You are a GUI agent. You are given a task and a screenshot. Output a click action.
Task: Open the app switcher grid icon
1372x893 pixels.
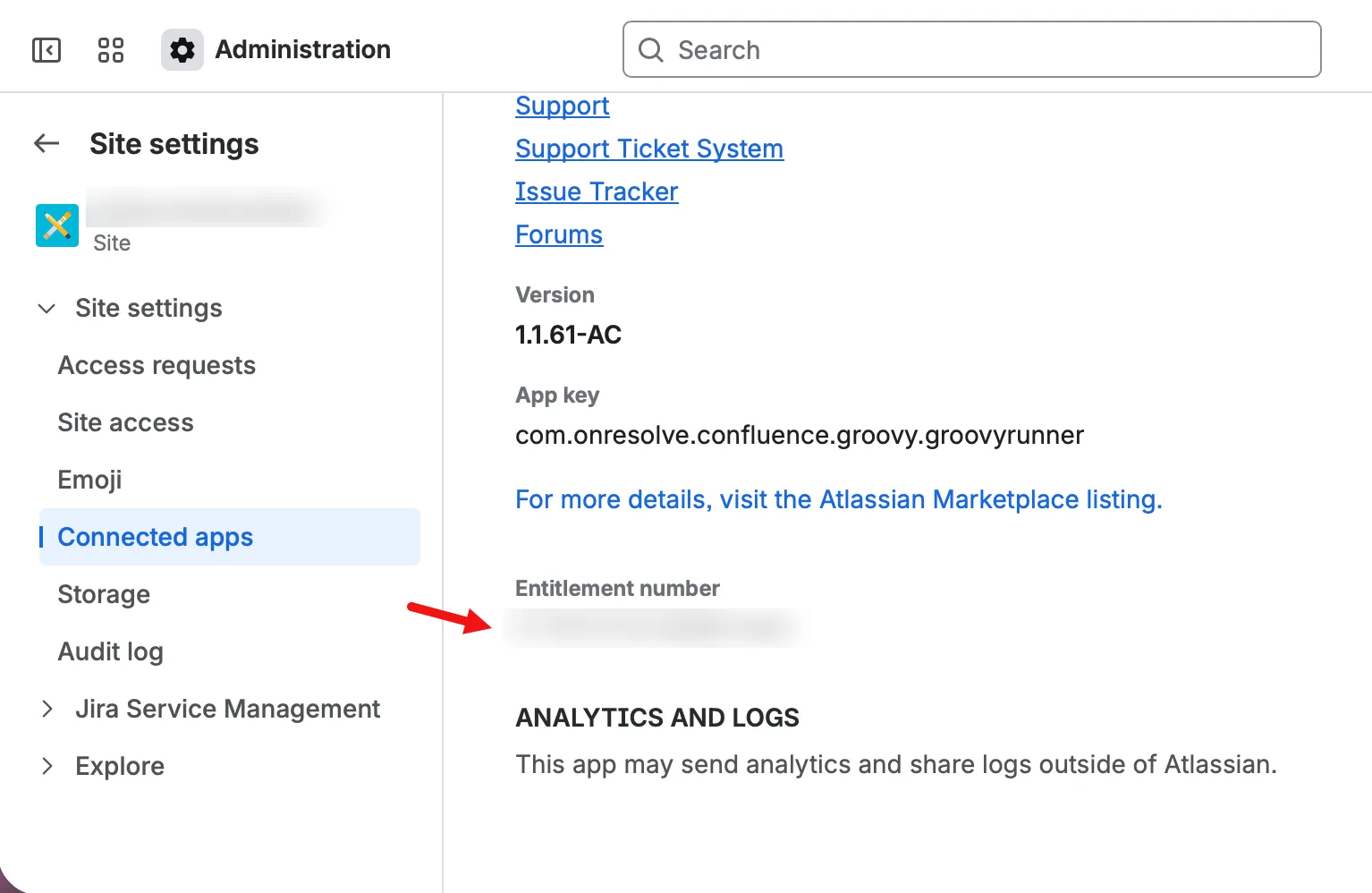(111, 50)
